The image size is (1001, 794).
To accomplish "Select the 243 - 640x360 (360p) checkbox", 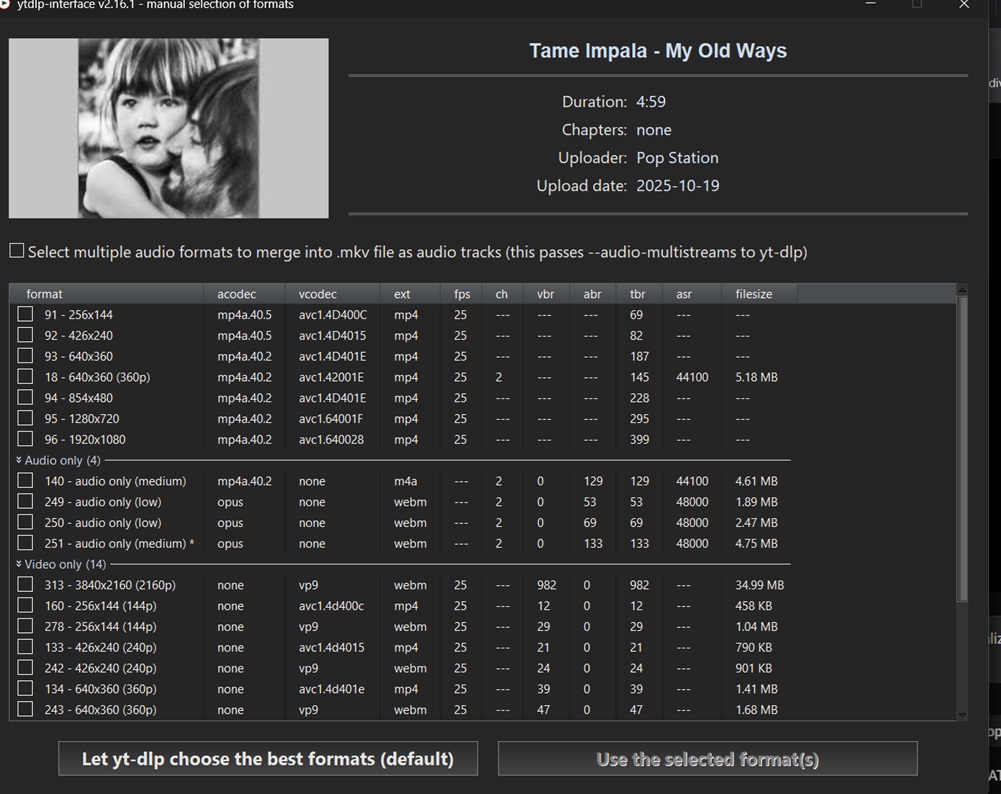I will point(25,709).
